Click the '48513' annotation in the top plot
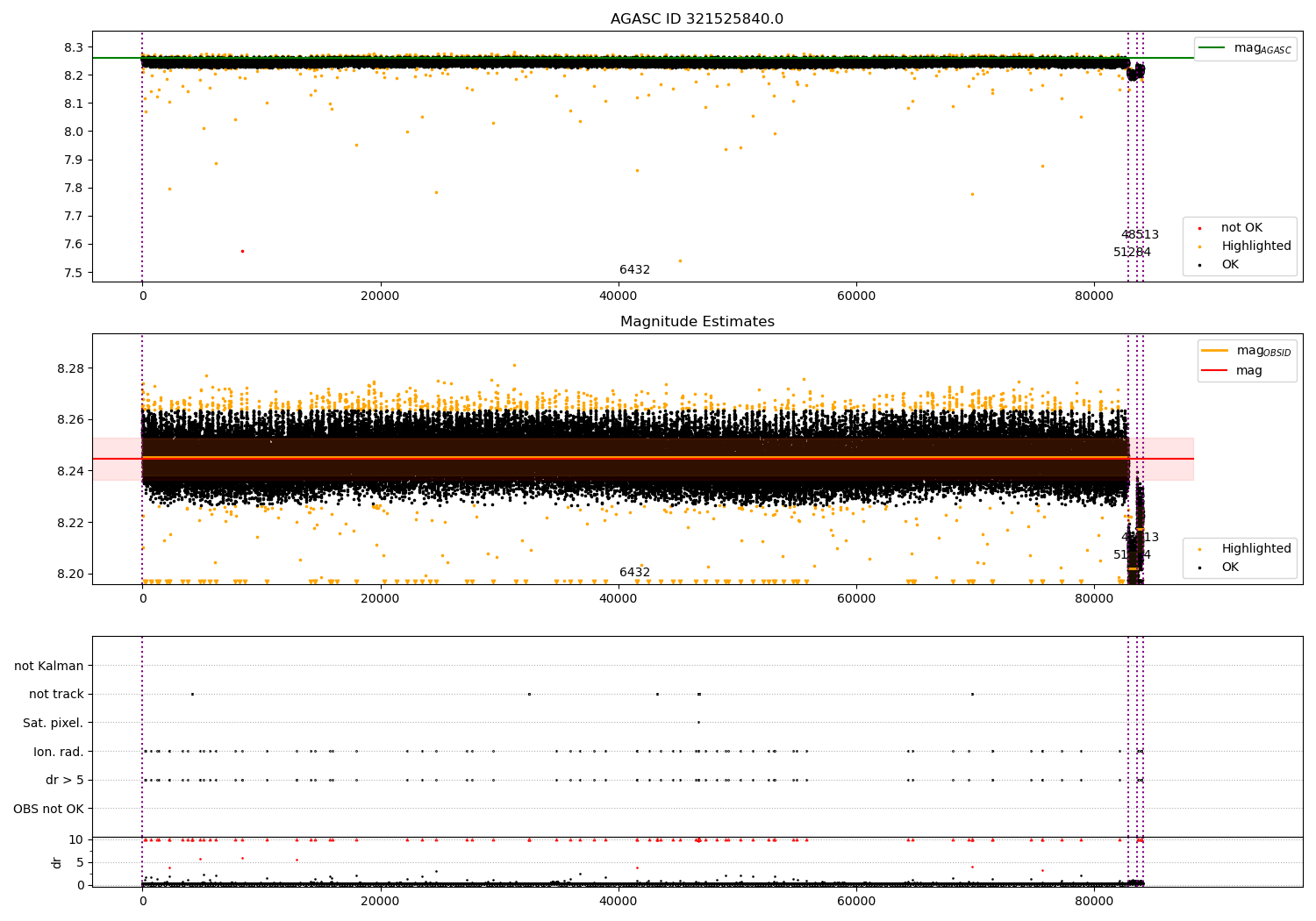The height and width of the screenshot is (921, 1316). click(1140, 235)
